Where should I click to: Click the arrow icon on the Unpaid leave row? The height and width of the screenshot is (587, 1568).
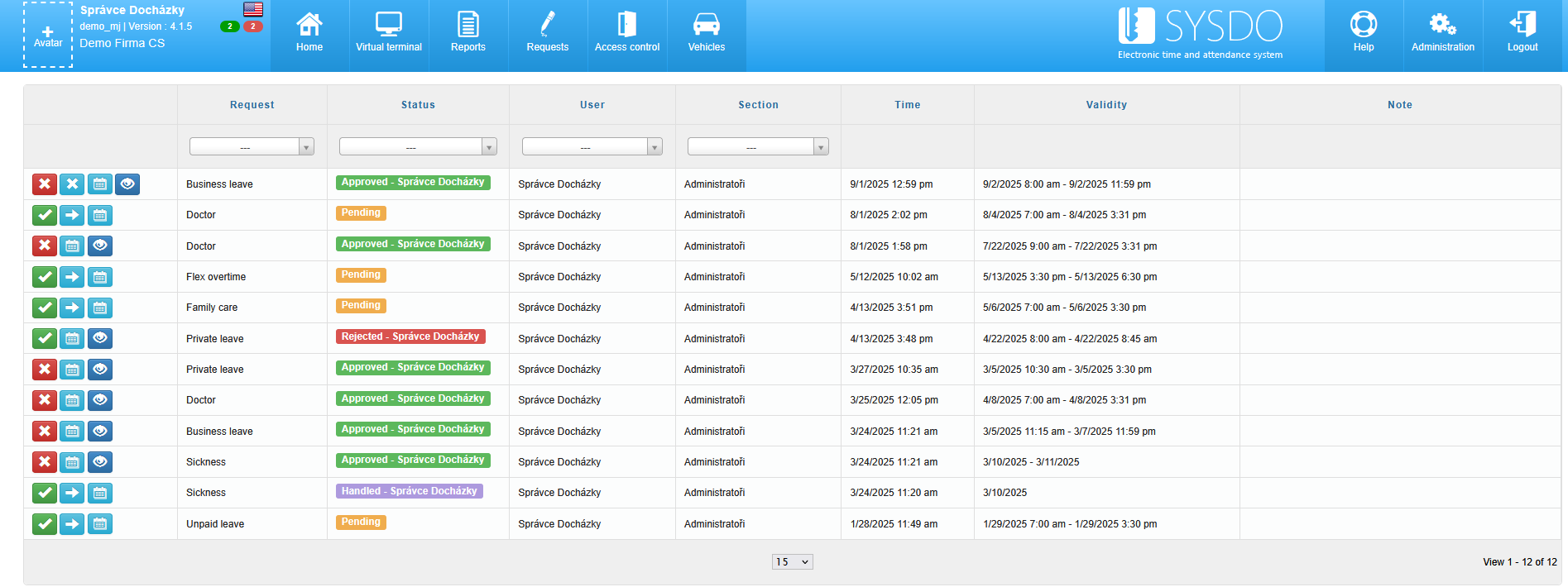coord(72,523)
